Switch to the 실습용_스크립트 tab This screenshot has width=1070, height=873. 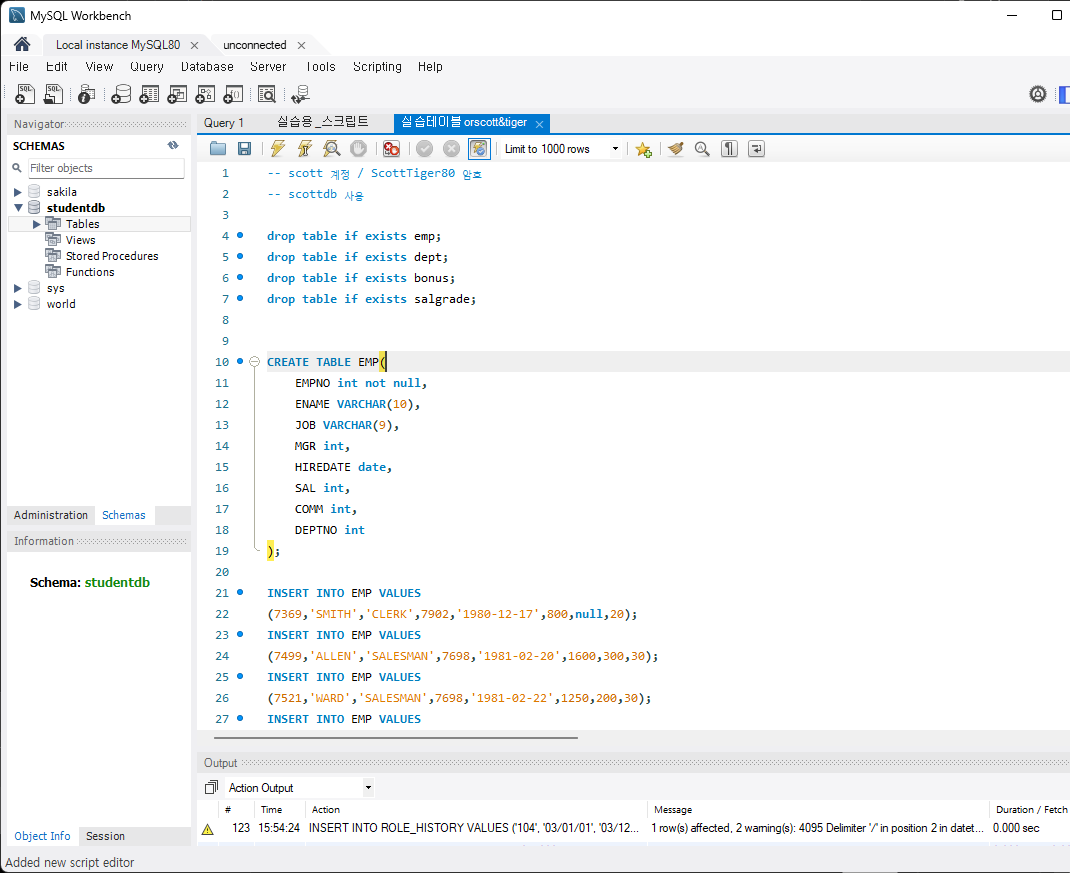point(323,122)
